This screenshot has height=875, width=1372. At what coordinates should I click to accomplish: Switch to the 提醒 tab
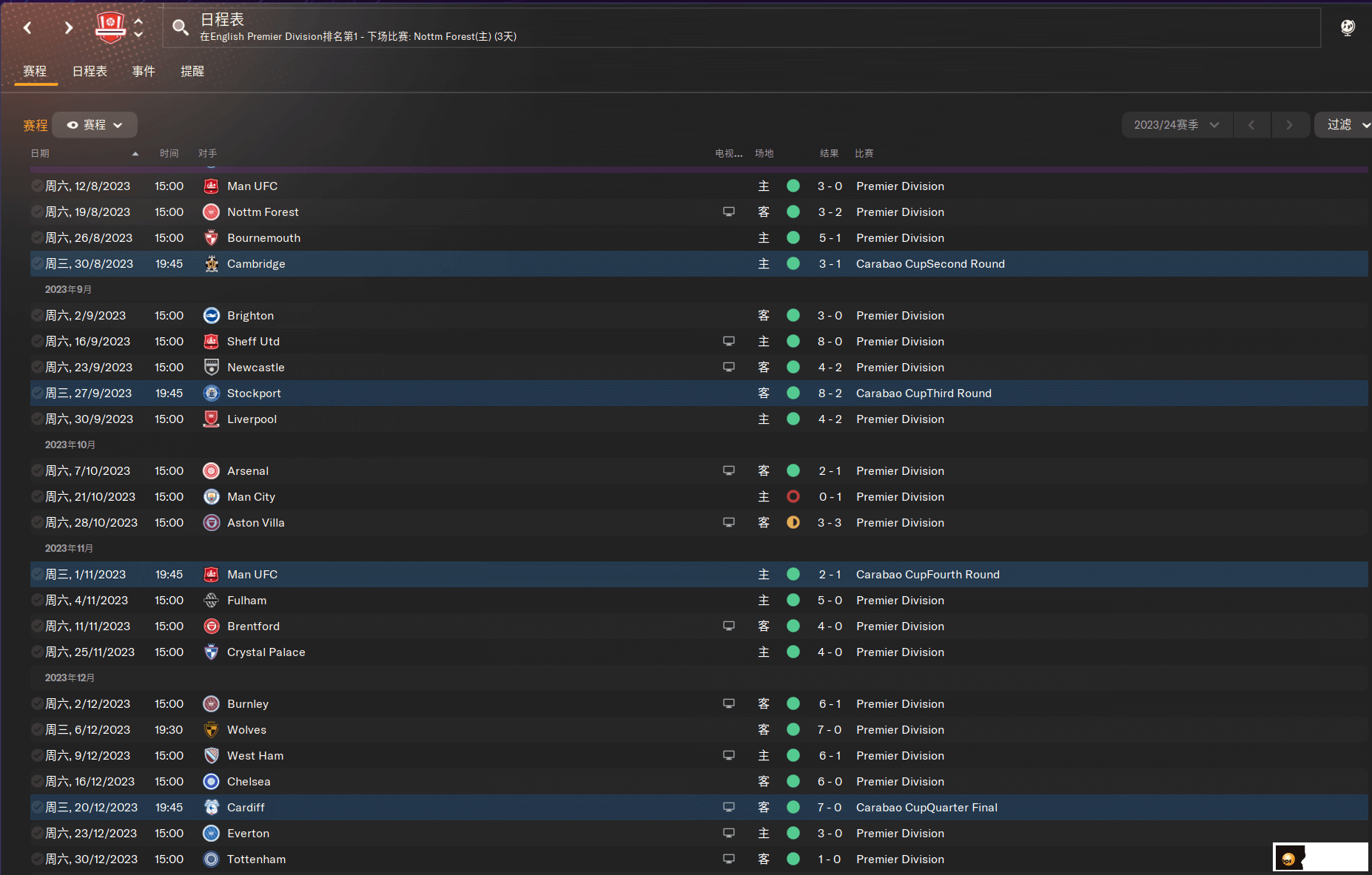click(192, 72)
